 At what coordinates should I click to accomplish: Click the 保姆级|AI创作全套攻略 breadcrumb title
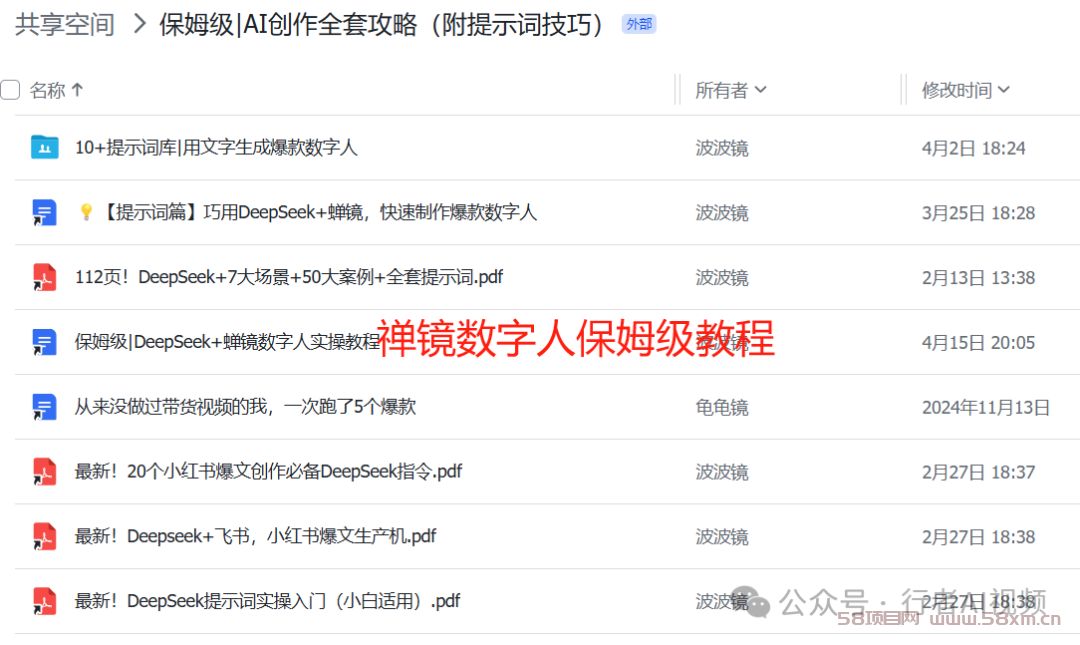(381, 25)
